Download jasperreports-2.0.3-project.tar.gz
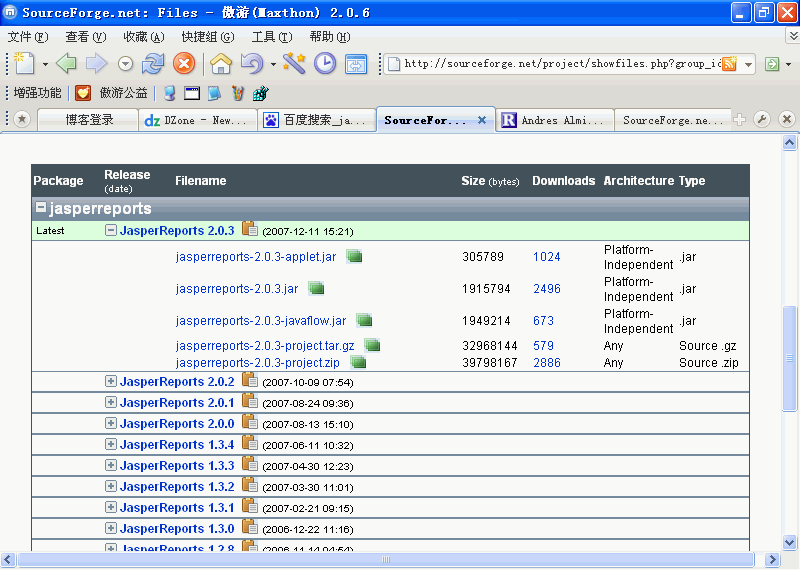 pyautogui.click(x=265, y=346)
